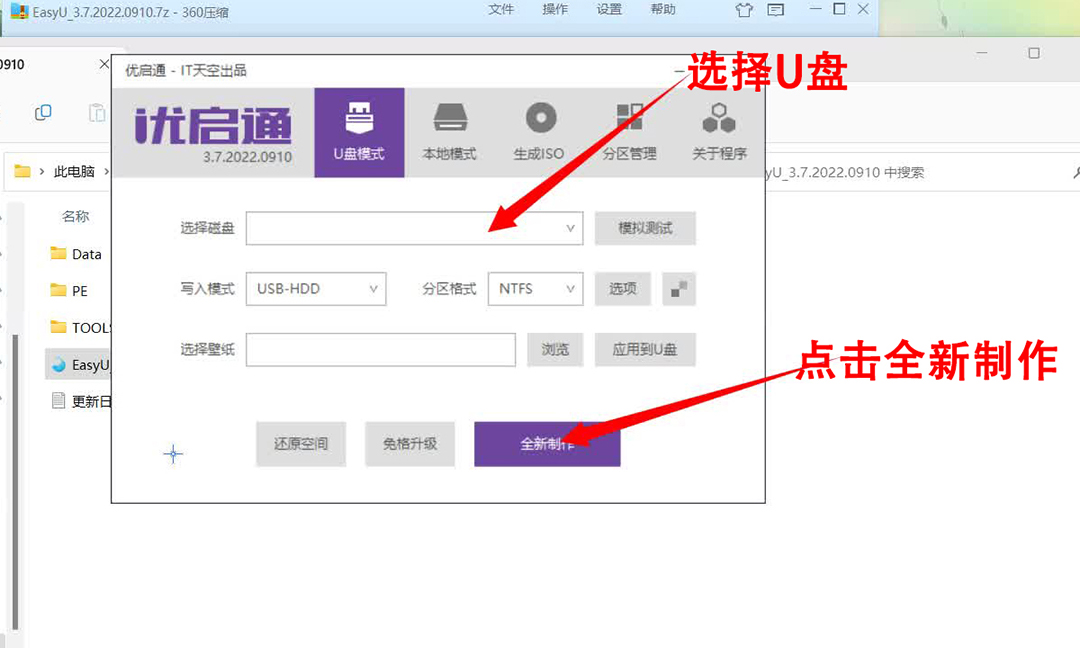Image resolution: width=1080 pixels, height=648 pixels.
Task: Click the paste icon in Explorer toolbar
Action: click(x=97, y=112)
